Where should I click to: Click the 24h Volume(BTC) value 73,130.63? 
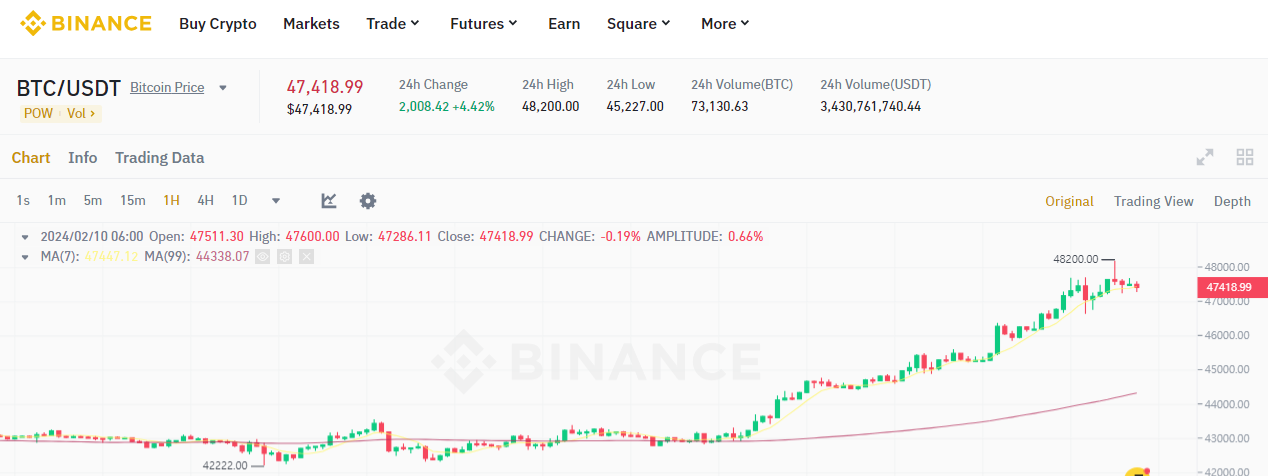[720, 106]
